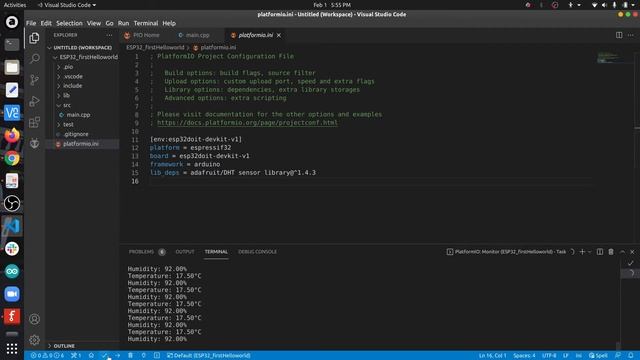Click PlatformIO Serial Monitor plug icon
640x360 pixels.
(x=143, y=356)
